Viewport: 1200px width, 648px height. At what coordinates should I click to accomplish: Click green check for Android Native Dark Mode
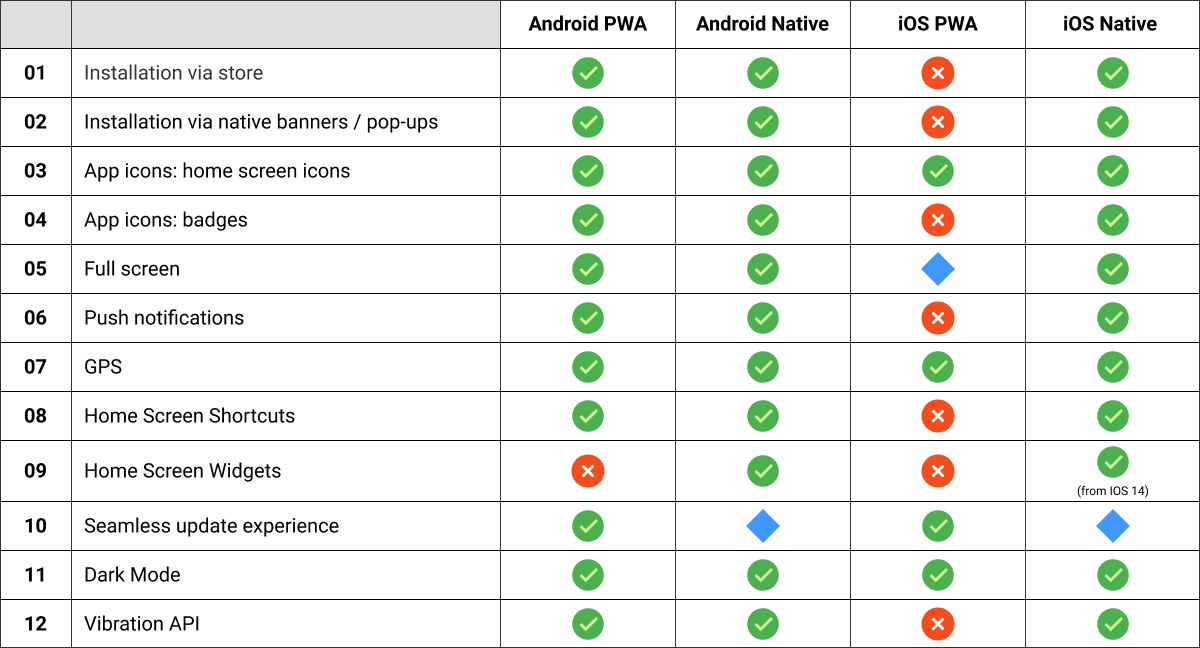coord(763,575)
